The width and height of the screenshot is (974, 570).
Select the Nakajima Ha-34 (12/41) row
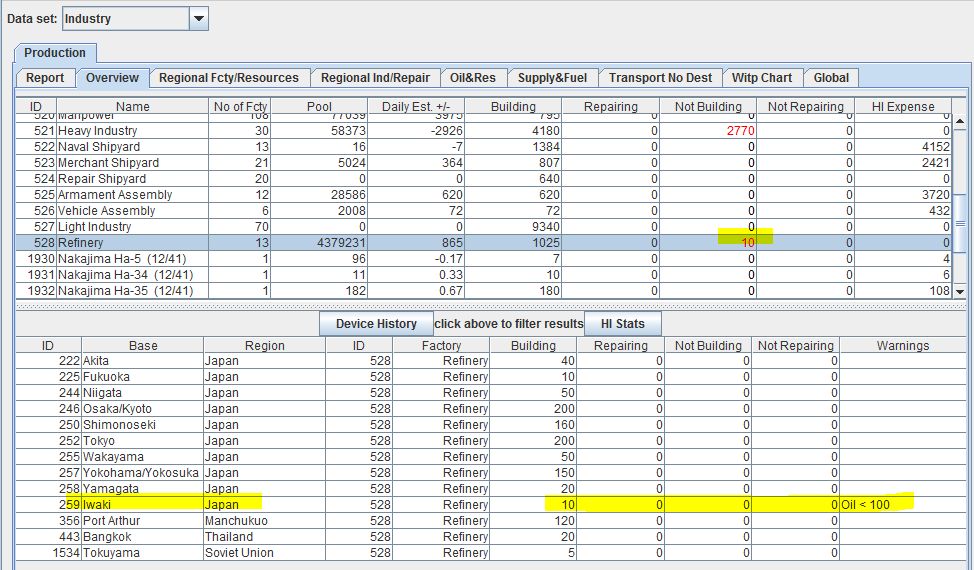483,275
